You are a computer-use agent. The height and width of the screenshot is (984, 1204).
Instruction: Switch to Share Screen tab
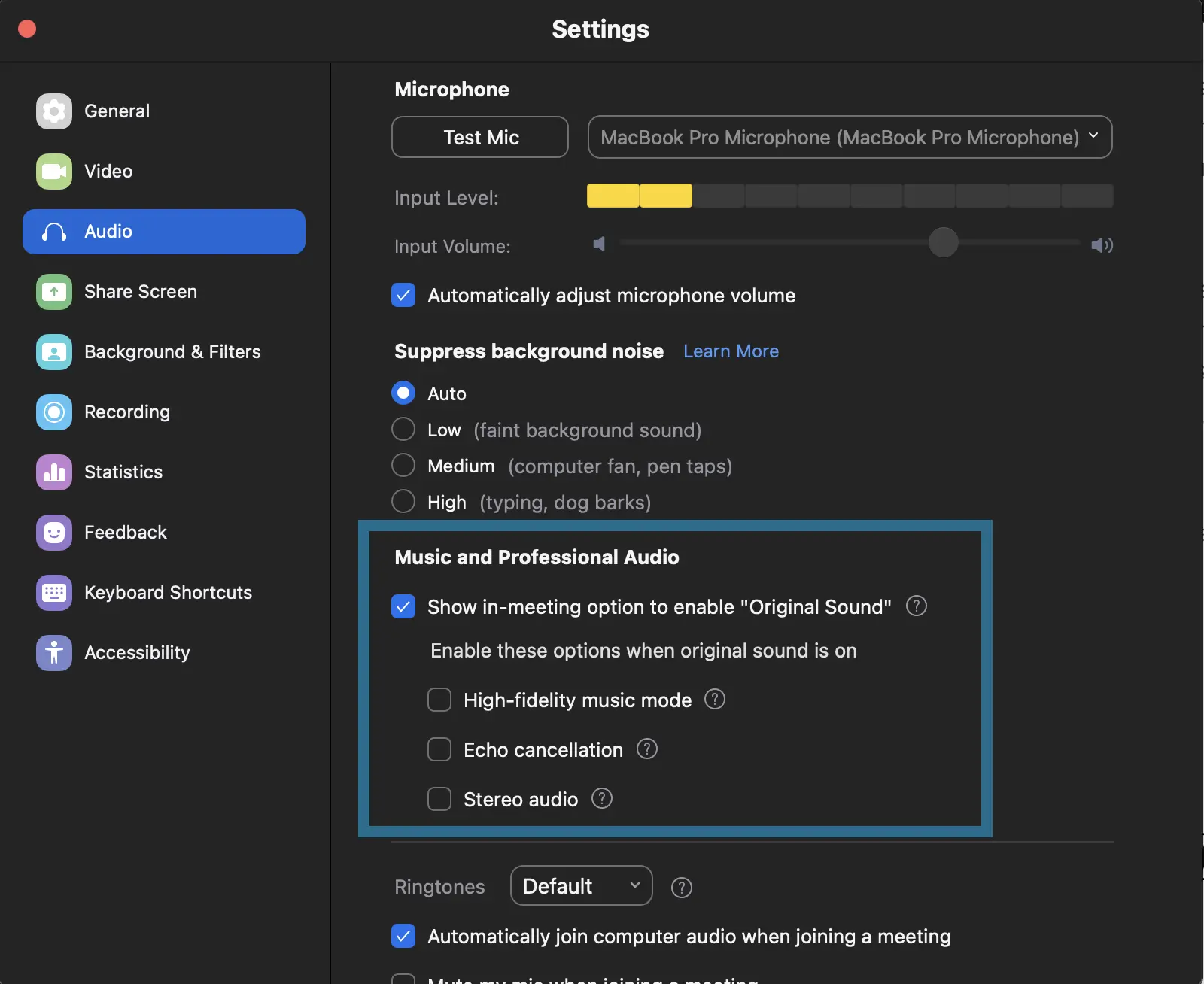164,292
